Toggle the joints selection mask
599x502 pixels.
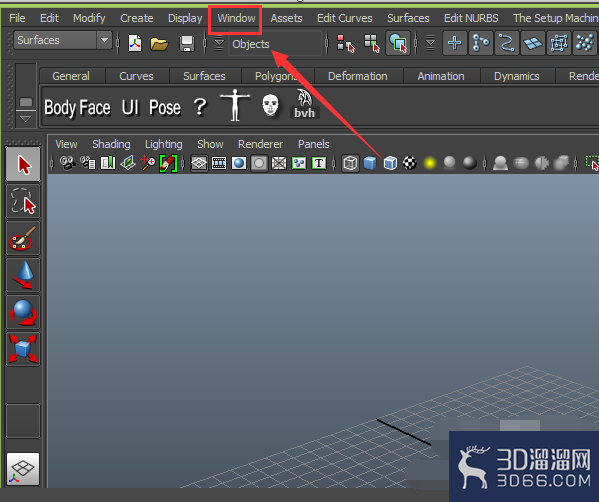pos(481,43)
